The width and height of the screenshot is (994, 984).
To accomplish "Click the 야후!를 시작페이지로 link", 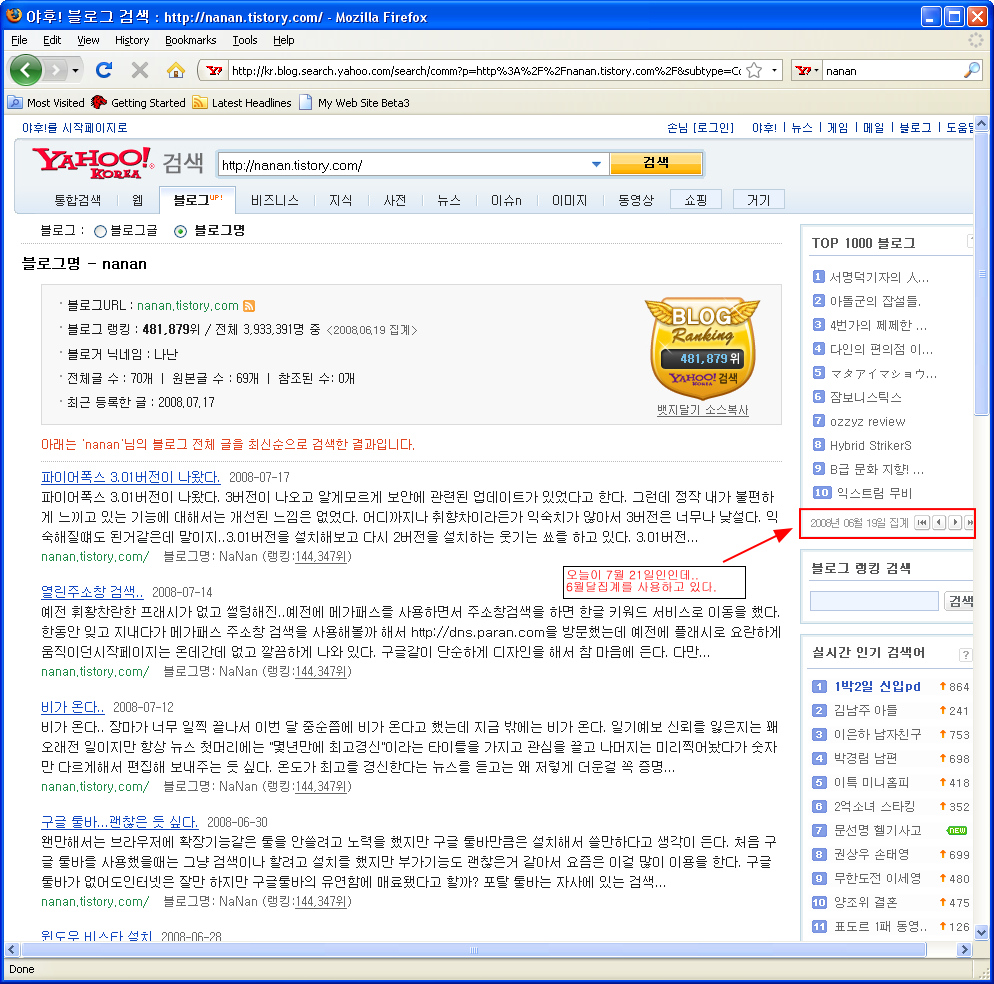I will [x=75, y=127].
